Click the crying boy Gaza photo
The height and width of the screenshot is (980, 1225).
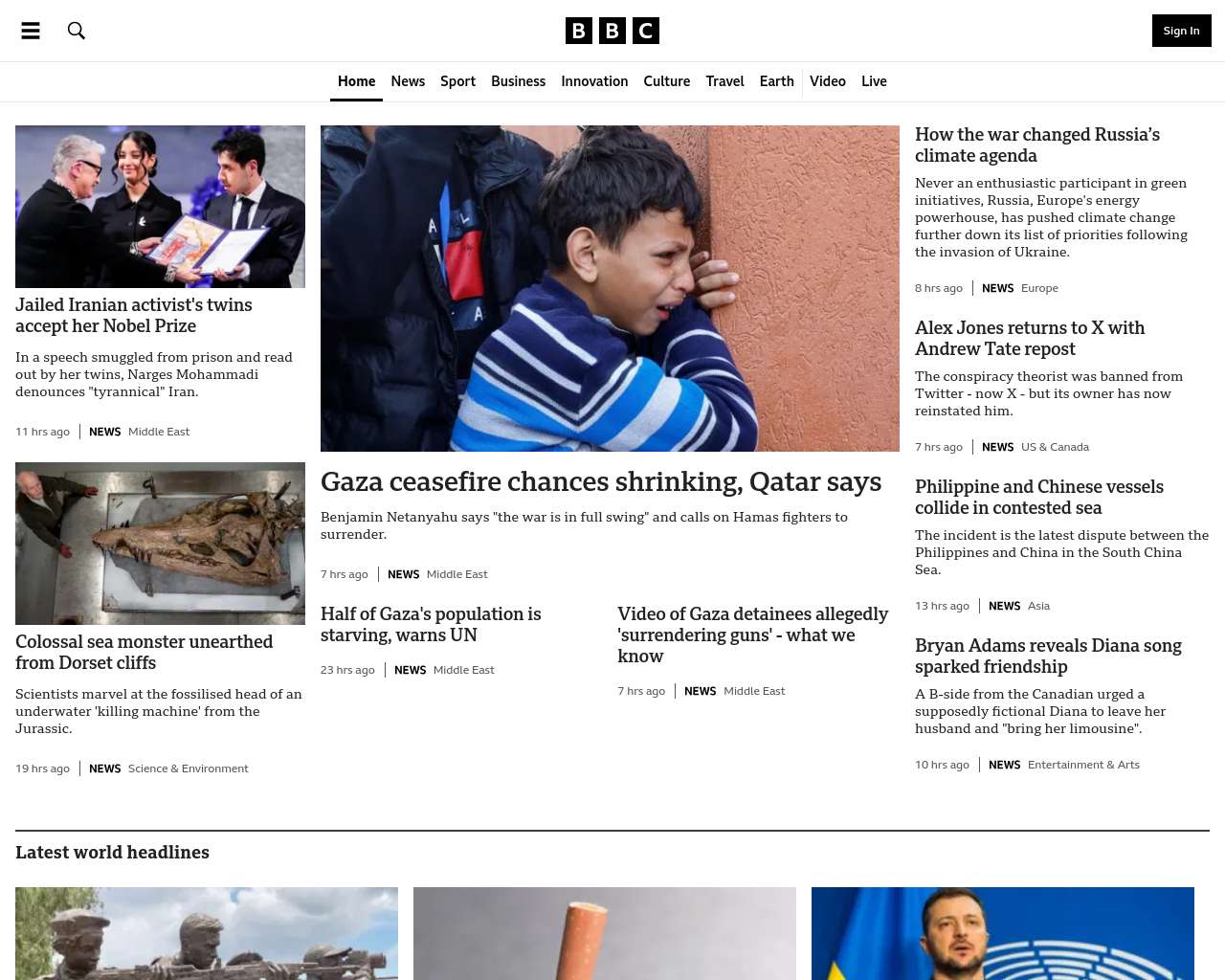[610, 288]
